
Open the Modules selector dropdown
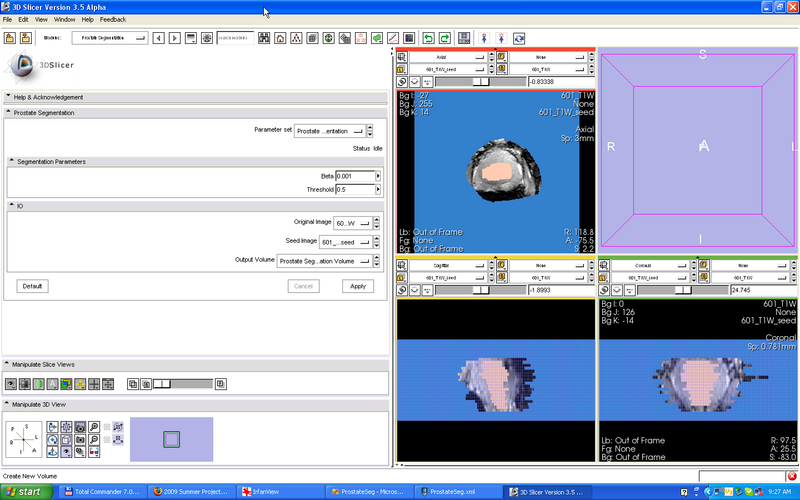pyautogui.click(x=109, y=38)
